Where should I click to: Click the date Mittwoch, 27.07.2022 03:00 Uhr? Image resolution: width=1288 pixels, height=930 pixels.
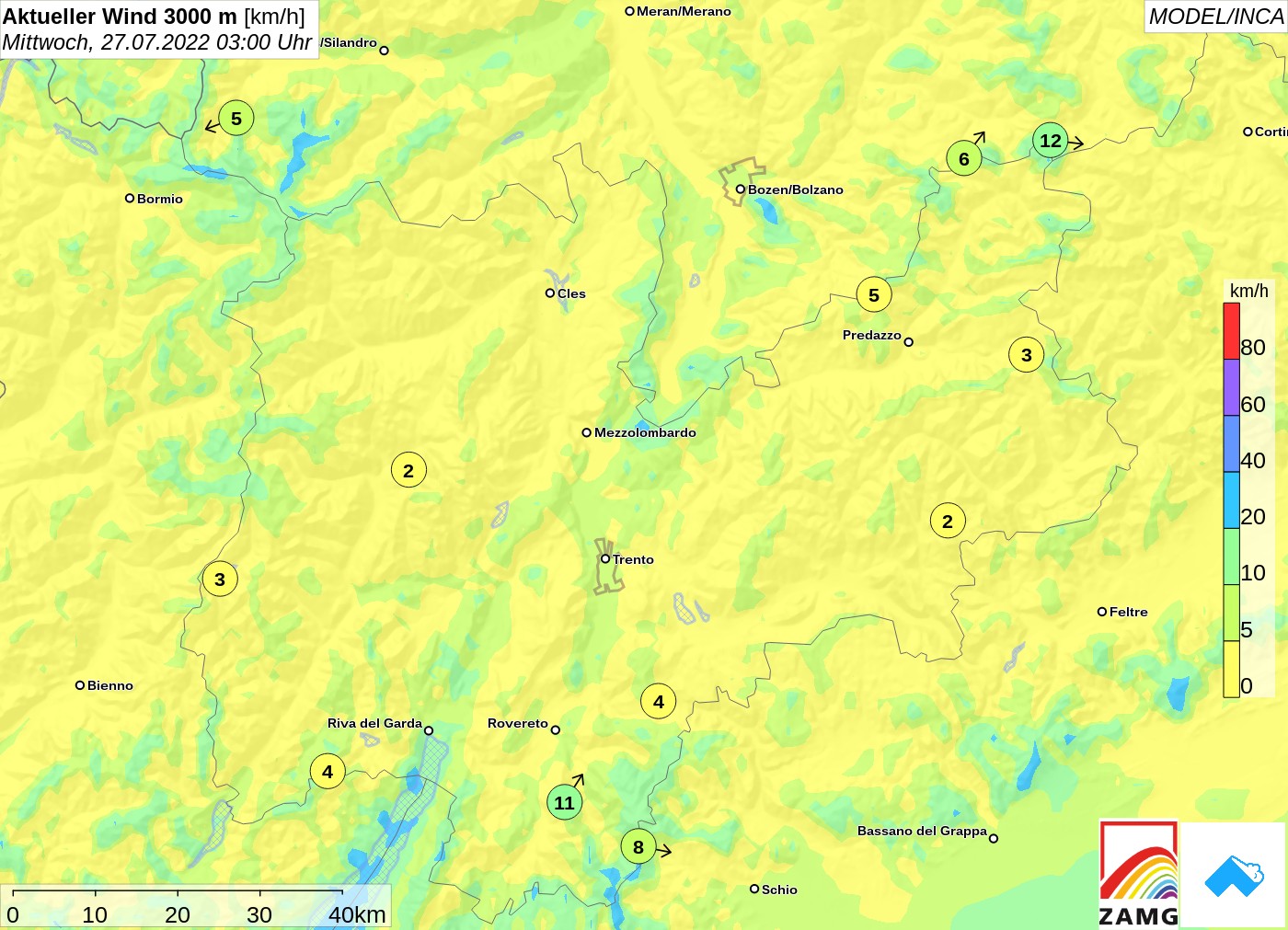pyautogui.click(x=157, y=42)
